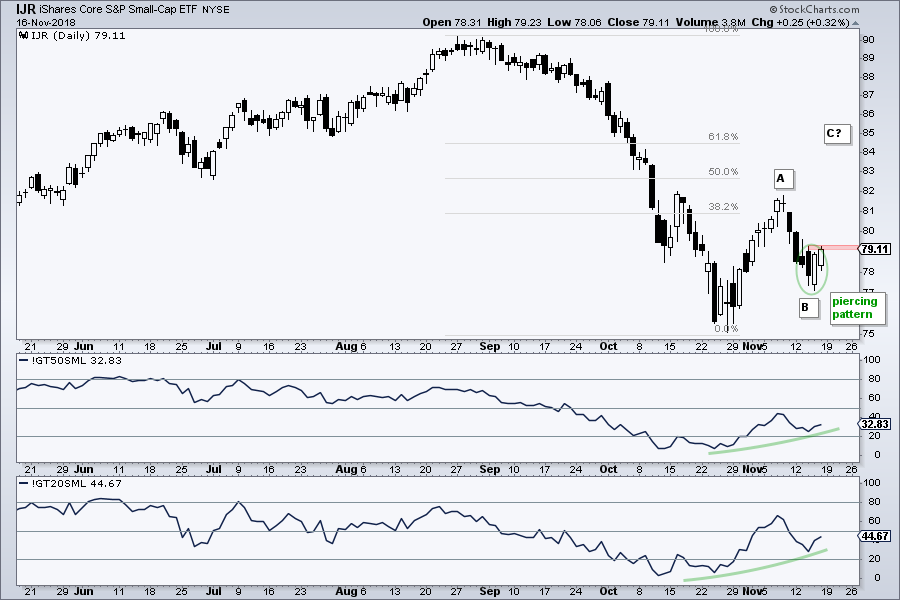This screenshot has width=900, height=600.
Task: Click the 32.83 value tag on the GT50SML panel
Action: [875, 424]
